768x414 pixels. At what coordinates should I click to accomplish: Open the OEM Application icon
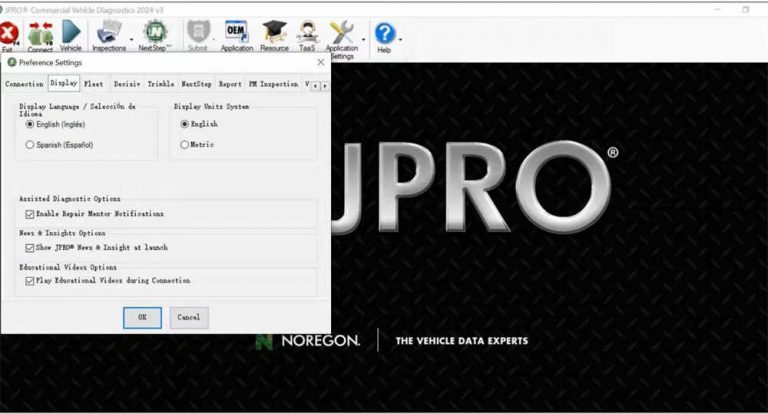(236, 36)
